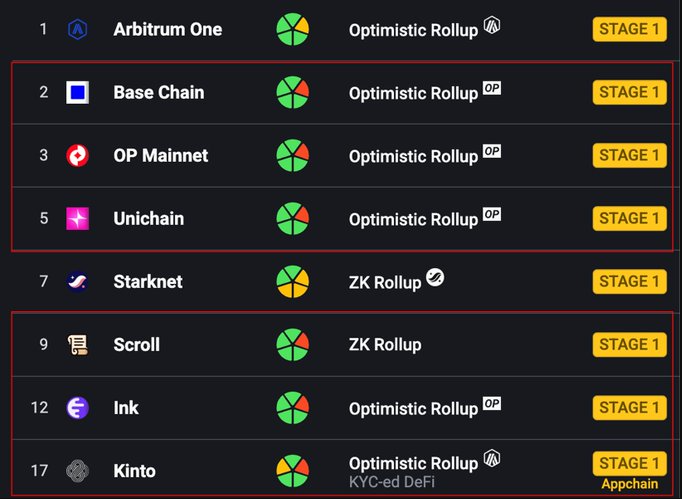Click the Stage 1 badge for Kinto
The height and width of the screenshot is (499, 682).
[629, 463]
